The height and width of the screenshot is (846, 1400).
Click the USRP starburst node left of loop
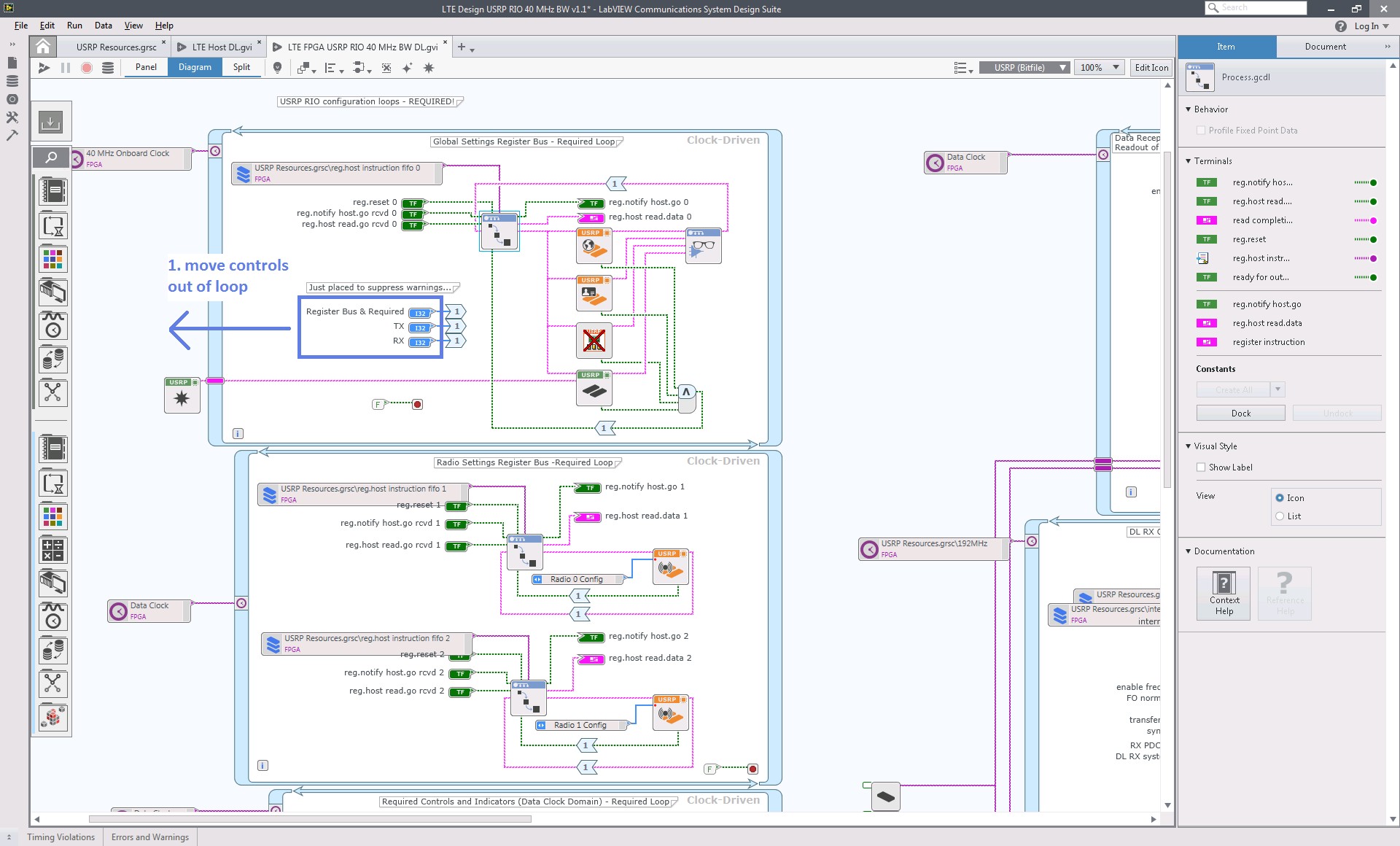[182, 395]
